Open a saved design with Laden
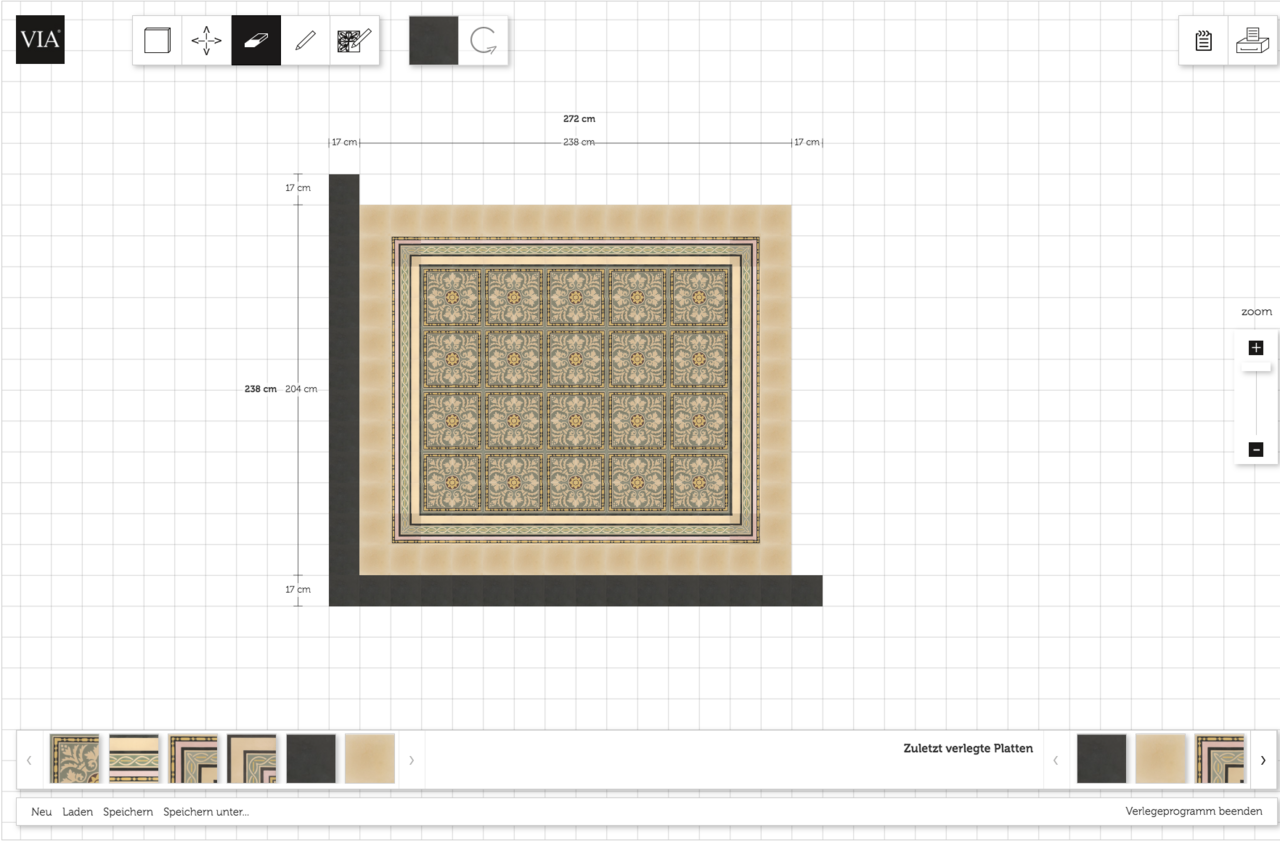Screen dimensions: 1280x841 [x=77, y=811]
